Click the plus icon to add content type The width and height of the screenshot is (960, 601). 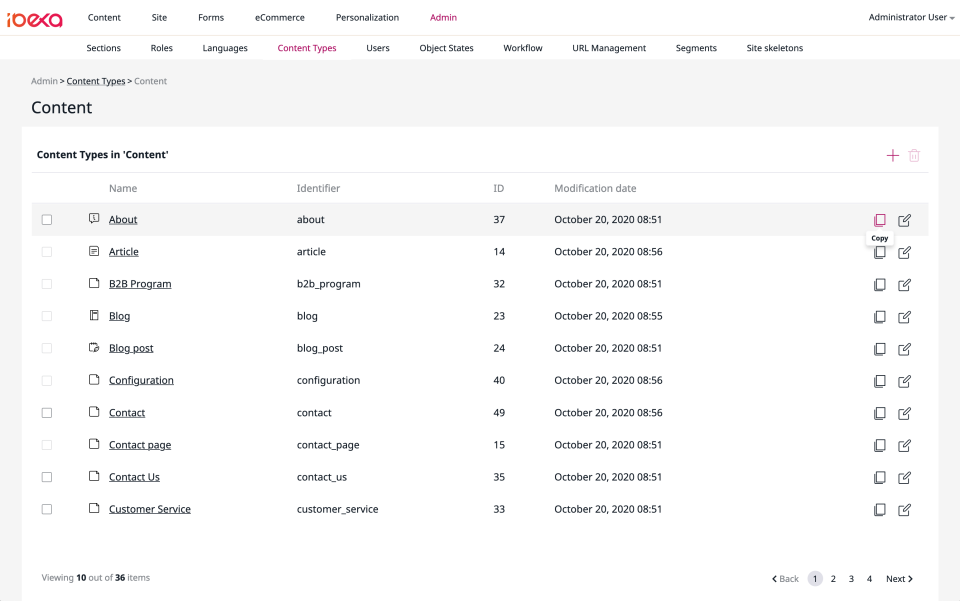coord(892,156)
